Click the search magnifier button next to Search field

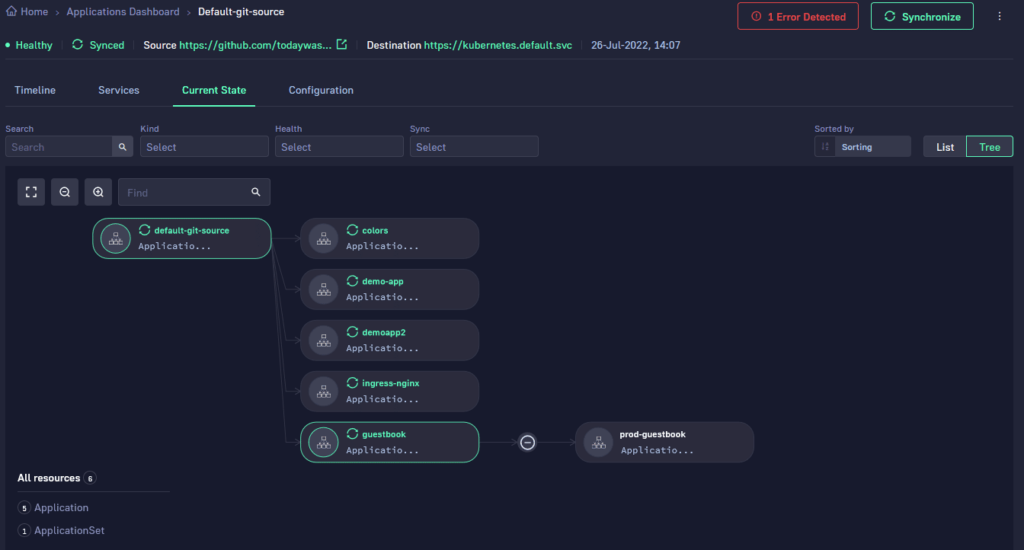[122, 147]
